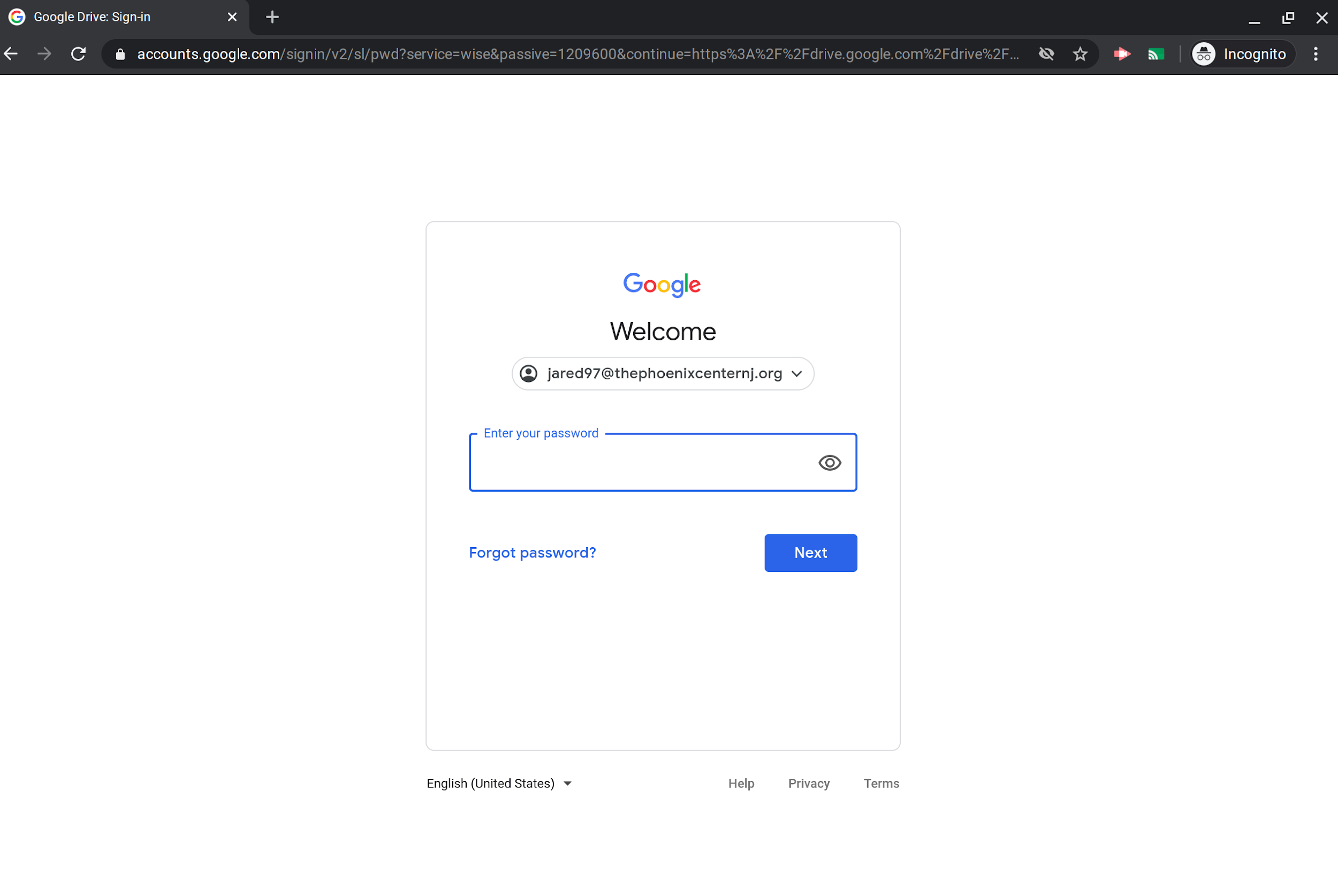This screenshot has width=1338, height=896.
Task: Expand the account selector dropdown
Action: click(797, 373)
